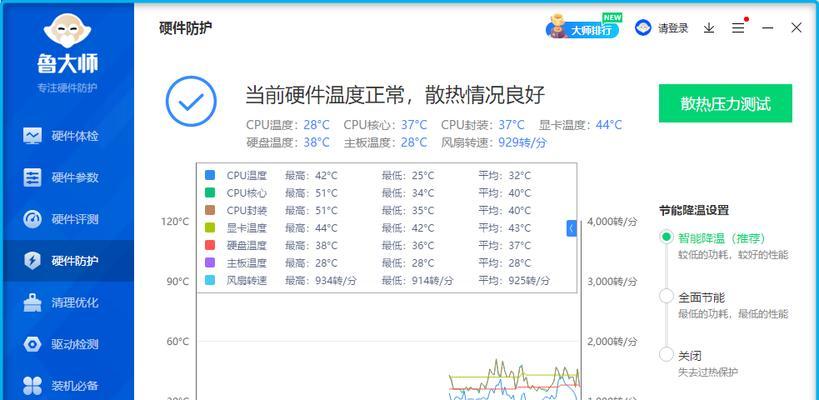Screen dimensions: 819x400
Task: Click 显卡温度 44°C reading
Action: (580, 125)
